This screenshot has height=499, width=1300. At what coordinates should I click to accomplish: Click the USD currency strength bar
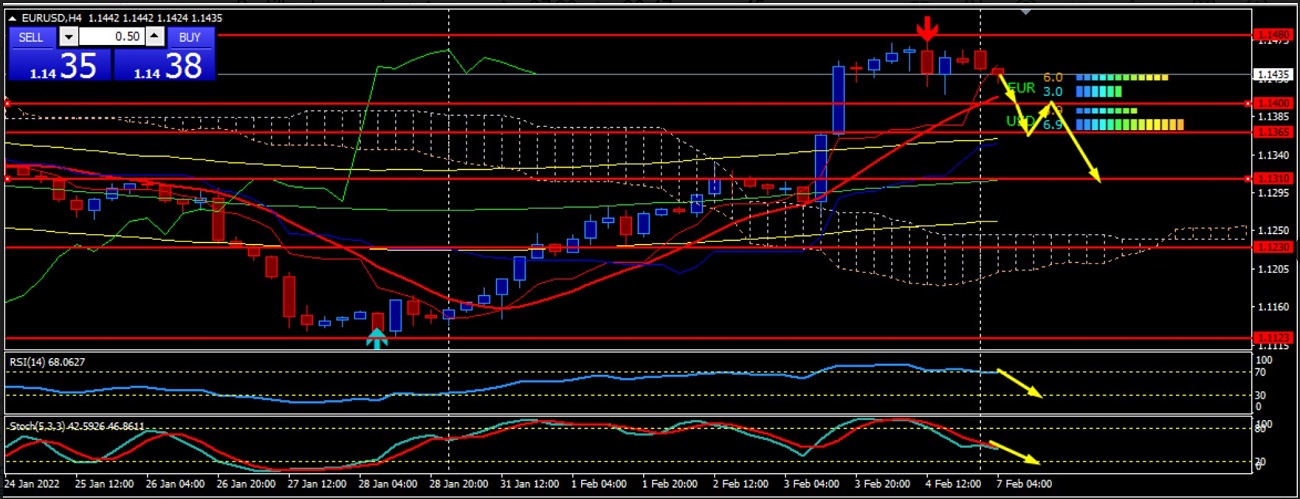click(1128, 125)
